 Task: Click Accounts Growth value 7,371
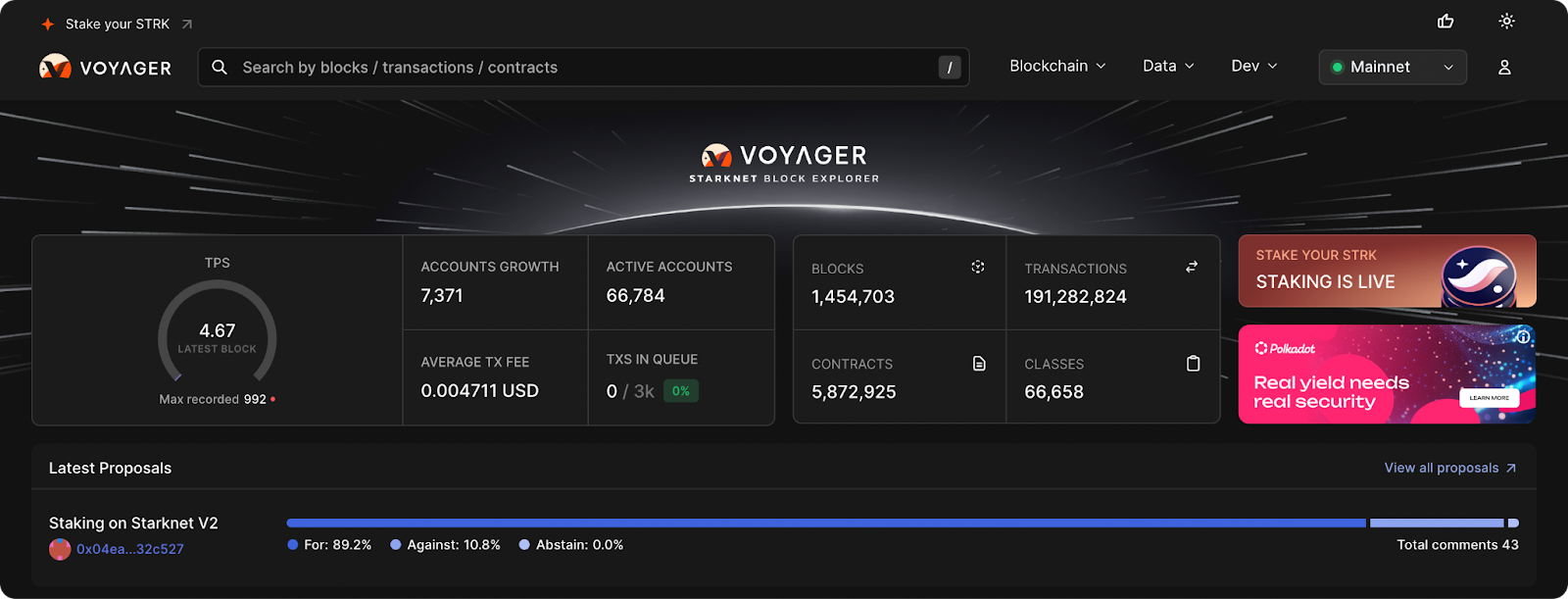coord(442,296)
